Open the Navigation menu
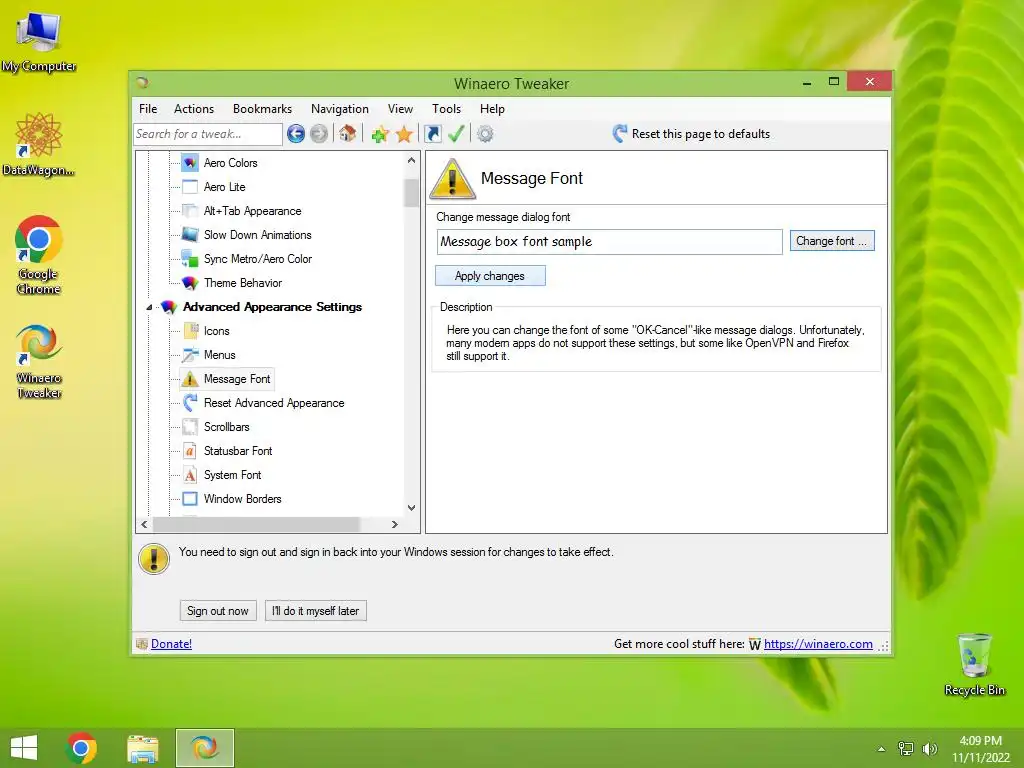 (340, 109)
